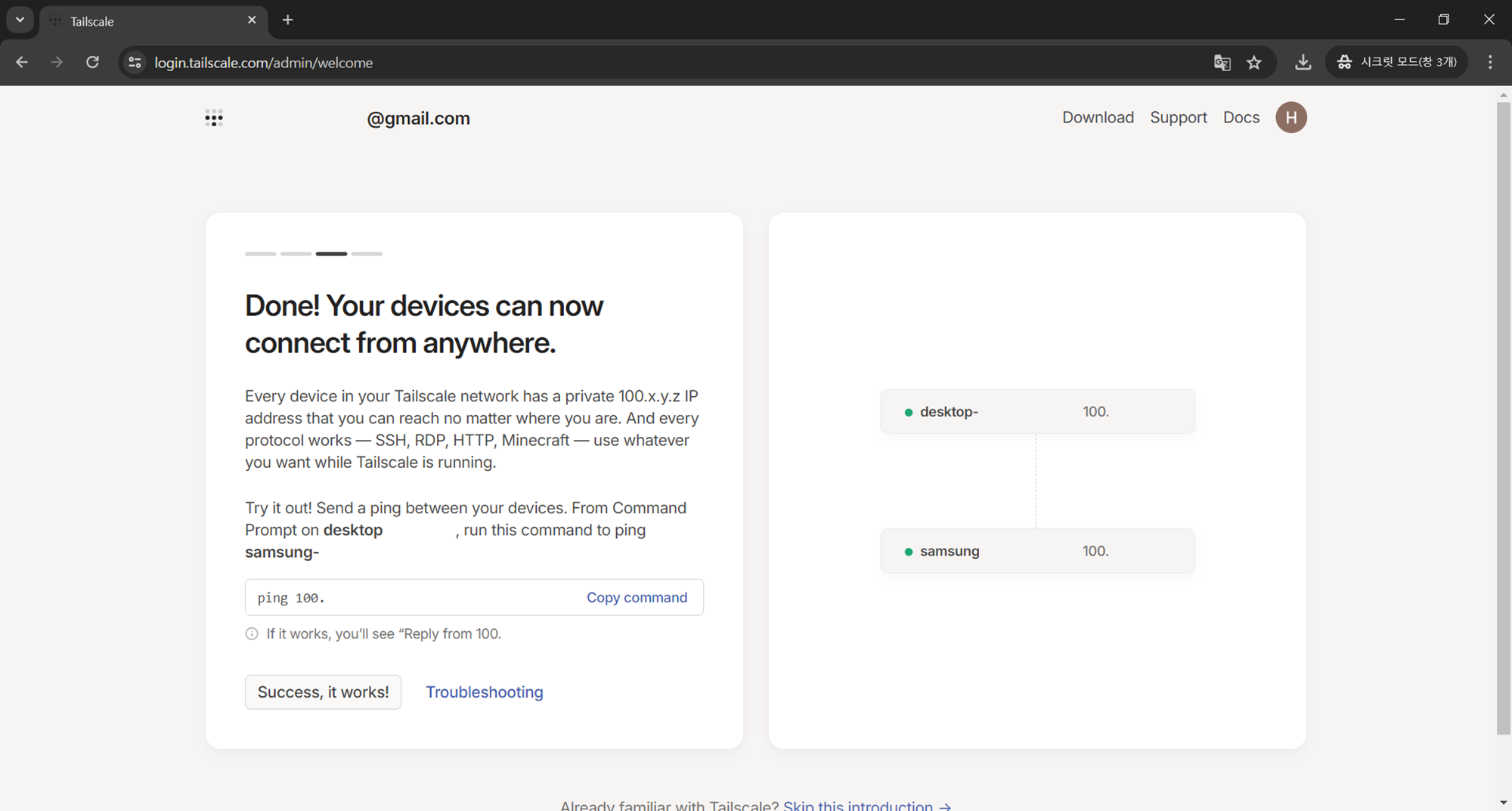Restore down the browser window
This screenshot has width=1512, height=811.
coord(1444,20)
